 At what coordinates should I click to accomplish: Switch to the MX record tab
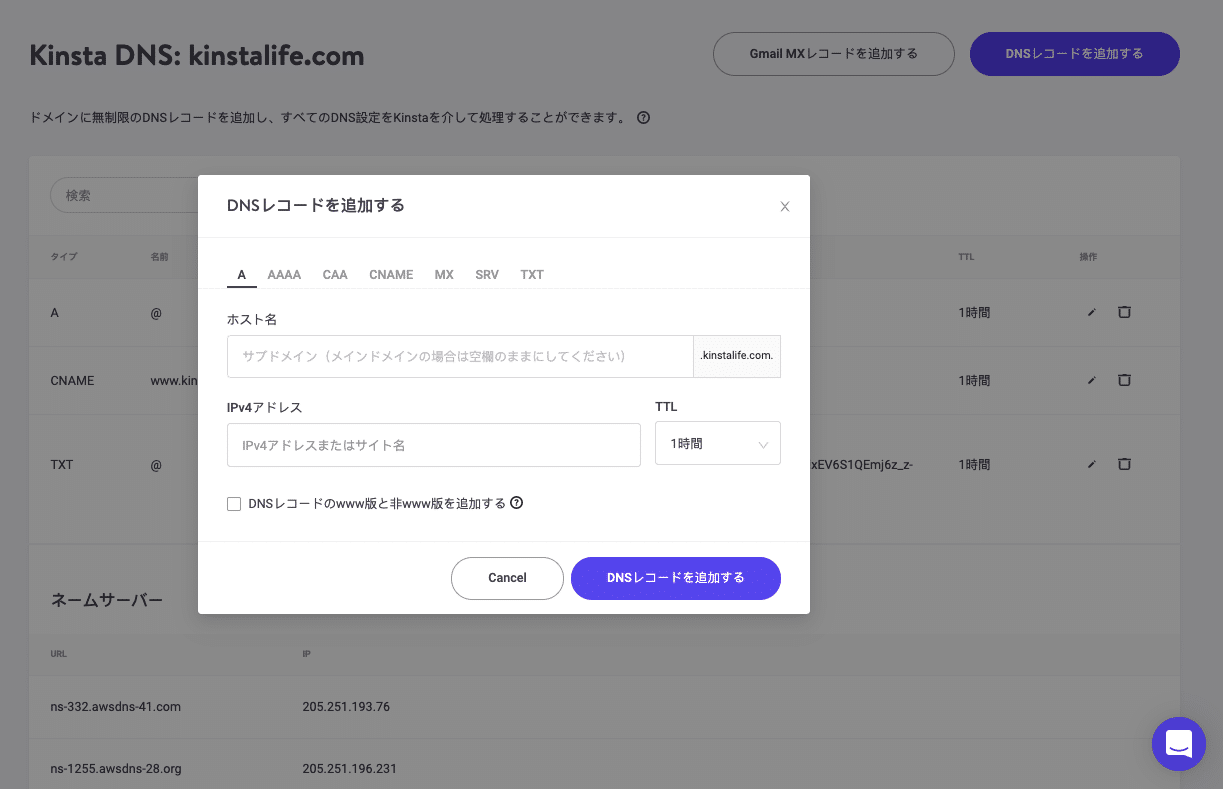[443, 274]
